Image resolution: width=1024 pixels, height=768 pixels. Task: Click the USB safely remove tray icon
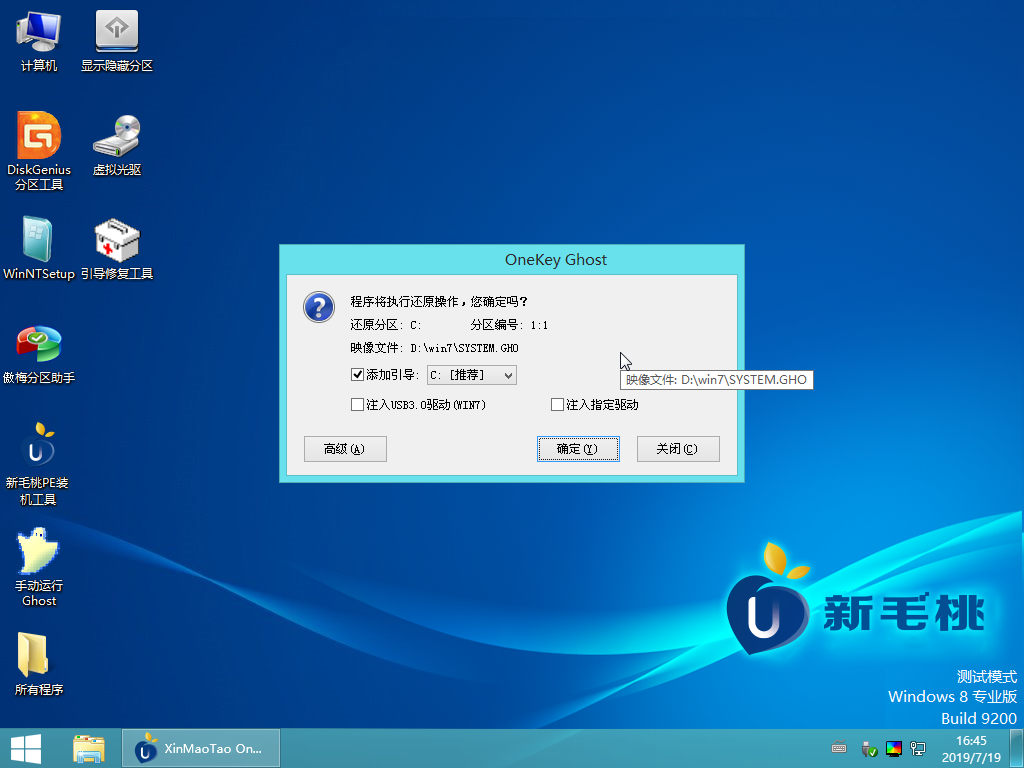[x=868, y=748]
